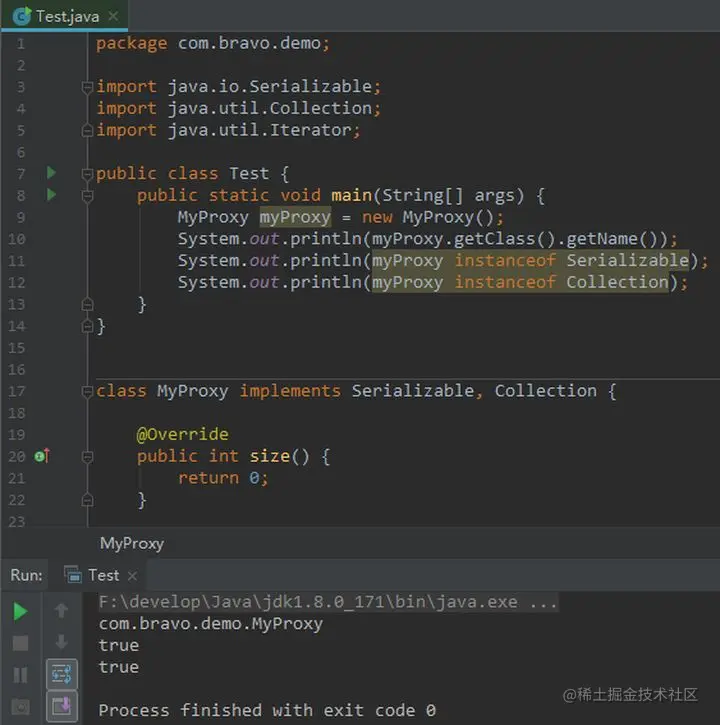
Task: Click the fold end marker at line 13
Action: (87, 304)
